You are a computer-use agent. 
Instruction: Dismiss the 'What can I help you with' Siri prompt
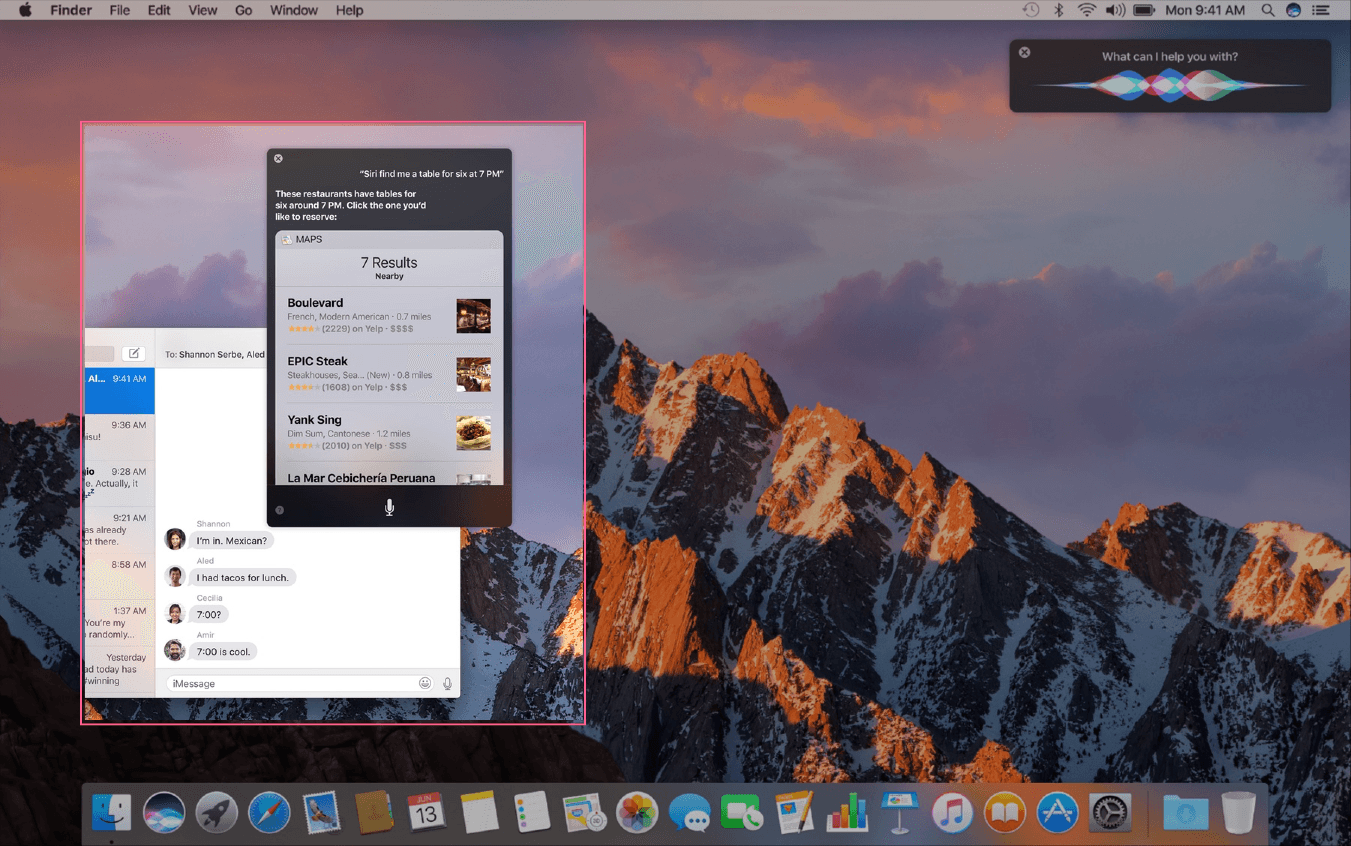[1024, 52]
